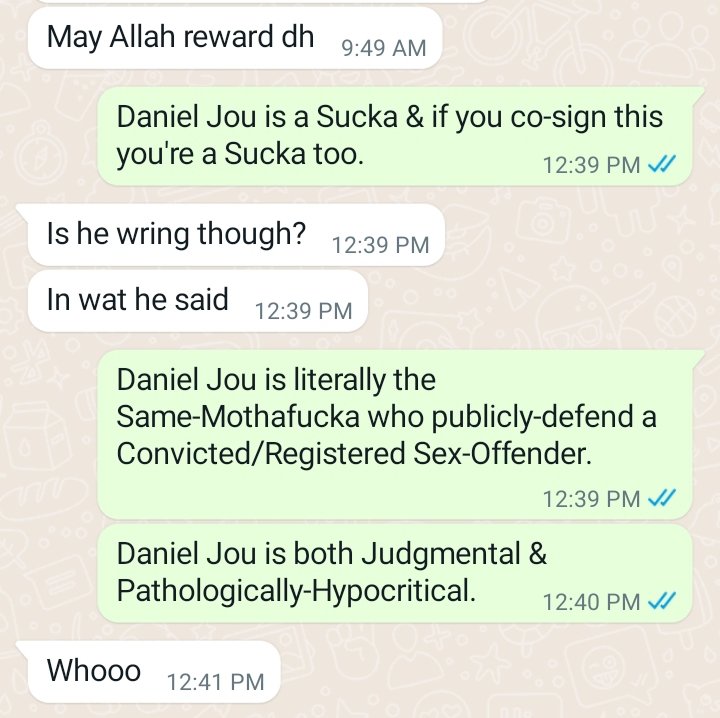Viewport: 720px width, 718px height.
Task: Select the 'Judgmental & Pathologically-Hypocritical' message
Action: click(395, 573)
